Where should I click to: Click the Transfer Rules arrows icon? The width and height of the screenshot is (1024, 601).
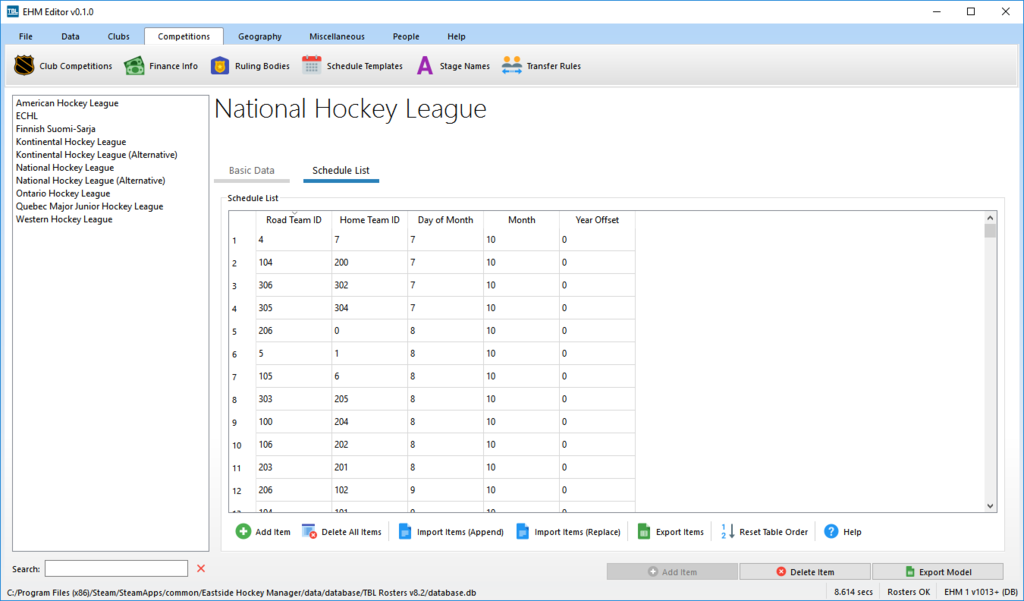click(512, 65)
